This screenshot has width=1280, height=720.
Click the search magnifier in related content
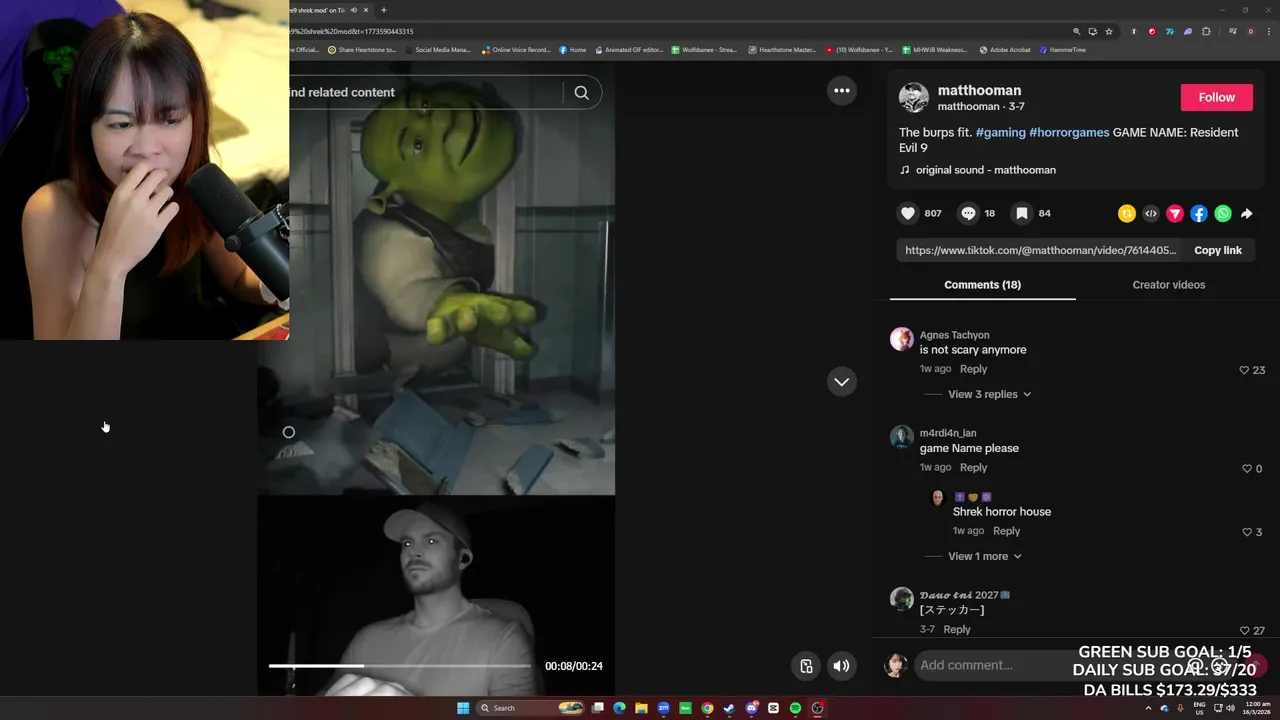(581, 92)
